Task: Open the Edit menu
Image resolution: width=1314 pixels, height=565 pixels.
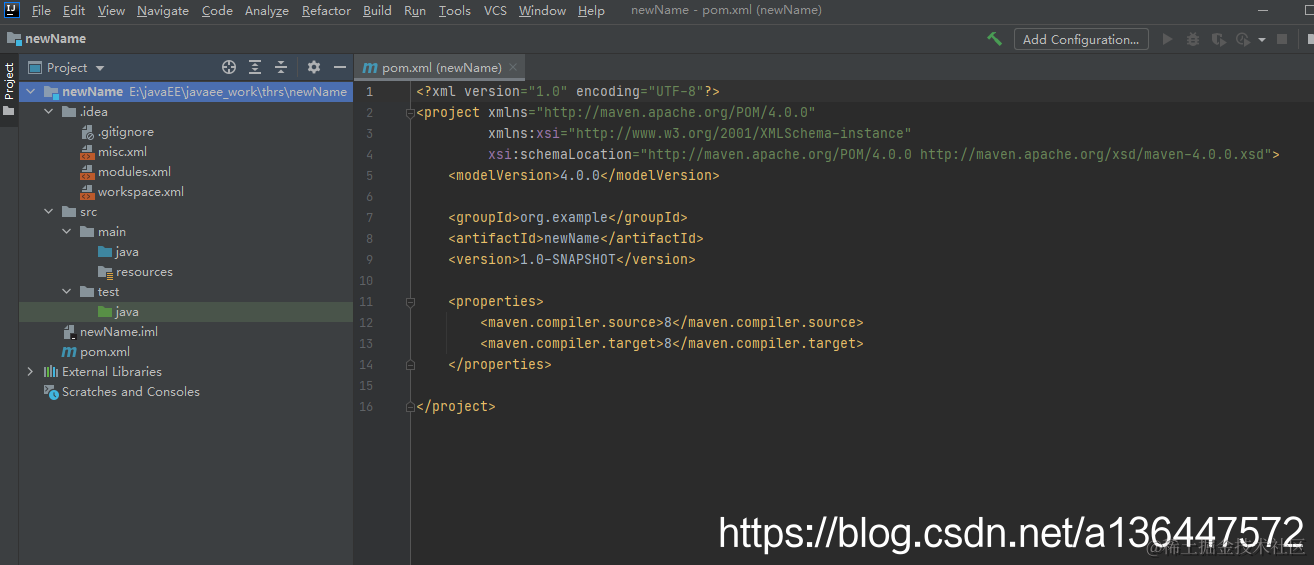Action: point(74,10)
